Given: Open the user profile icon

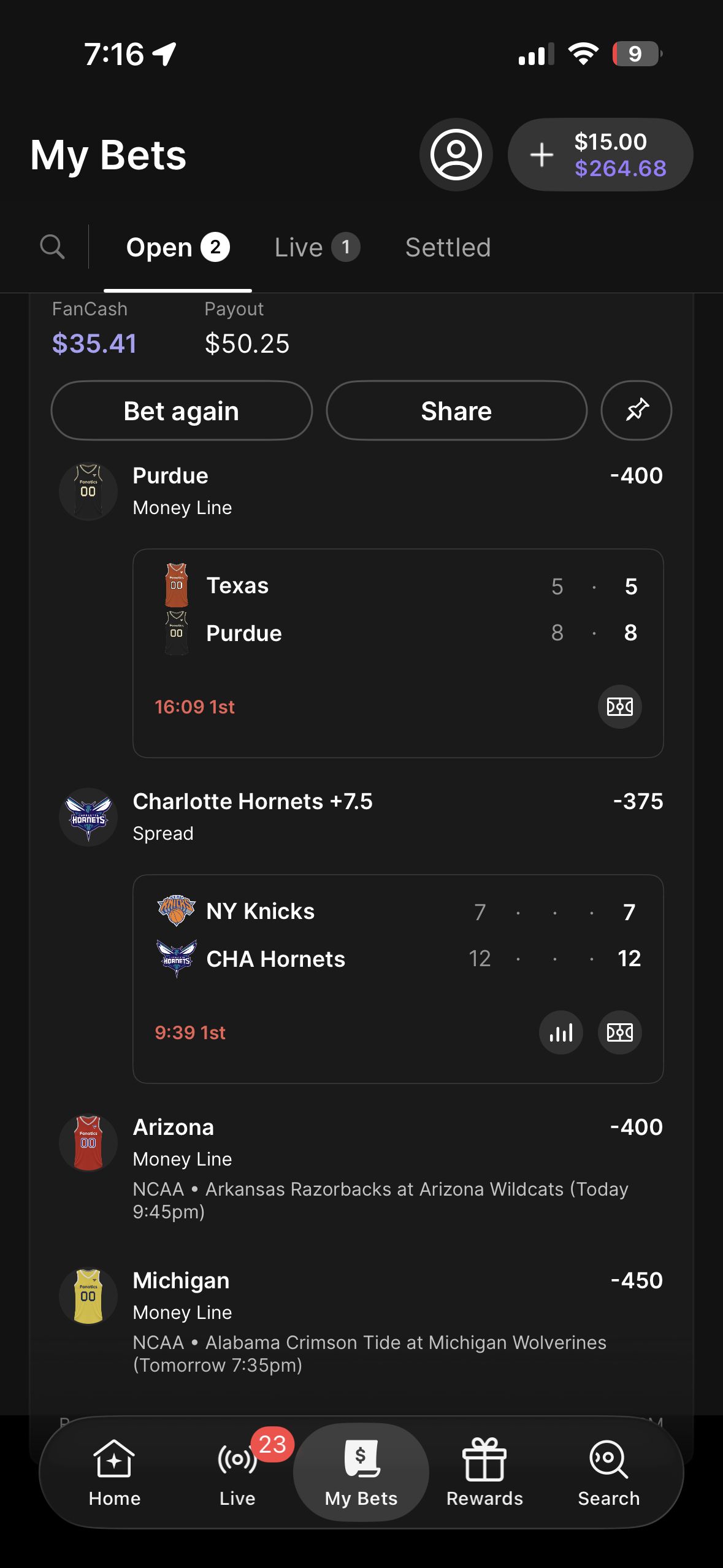Looking at the screenshot, I should (456, 155).
